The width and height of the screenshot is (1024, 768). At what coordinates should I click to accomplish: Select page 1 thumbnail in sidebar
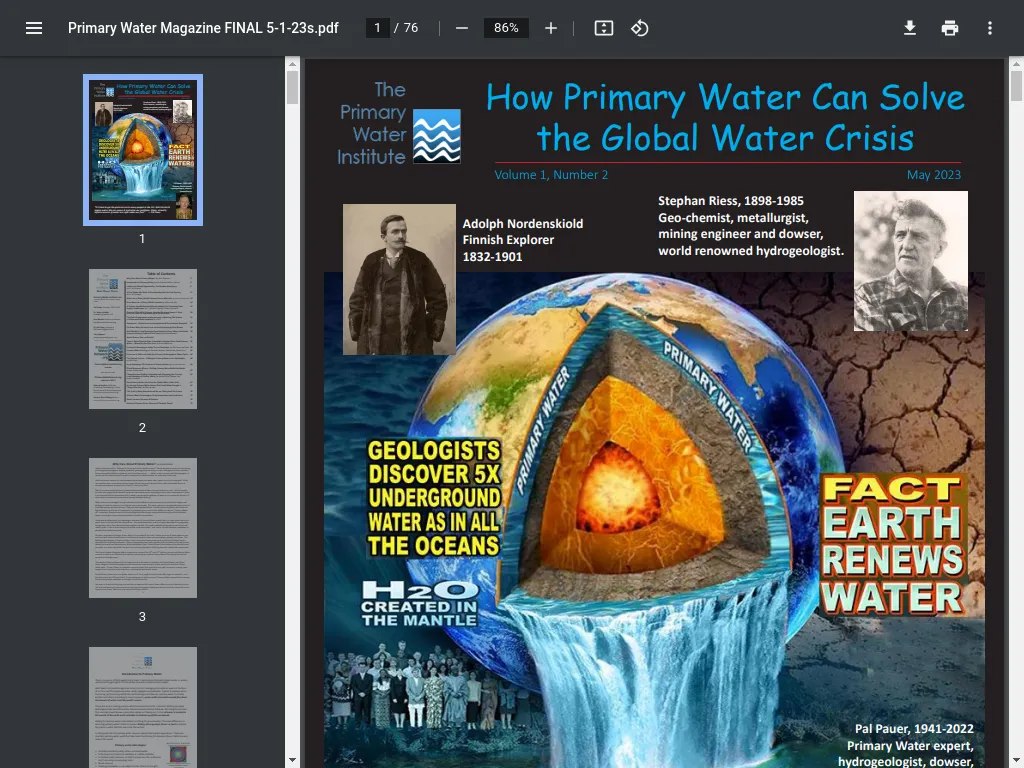click(143, 150)
